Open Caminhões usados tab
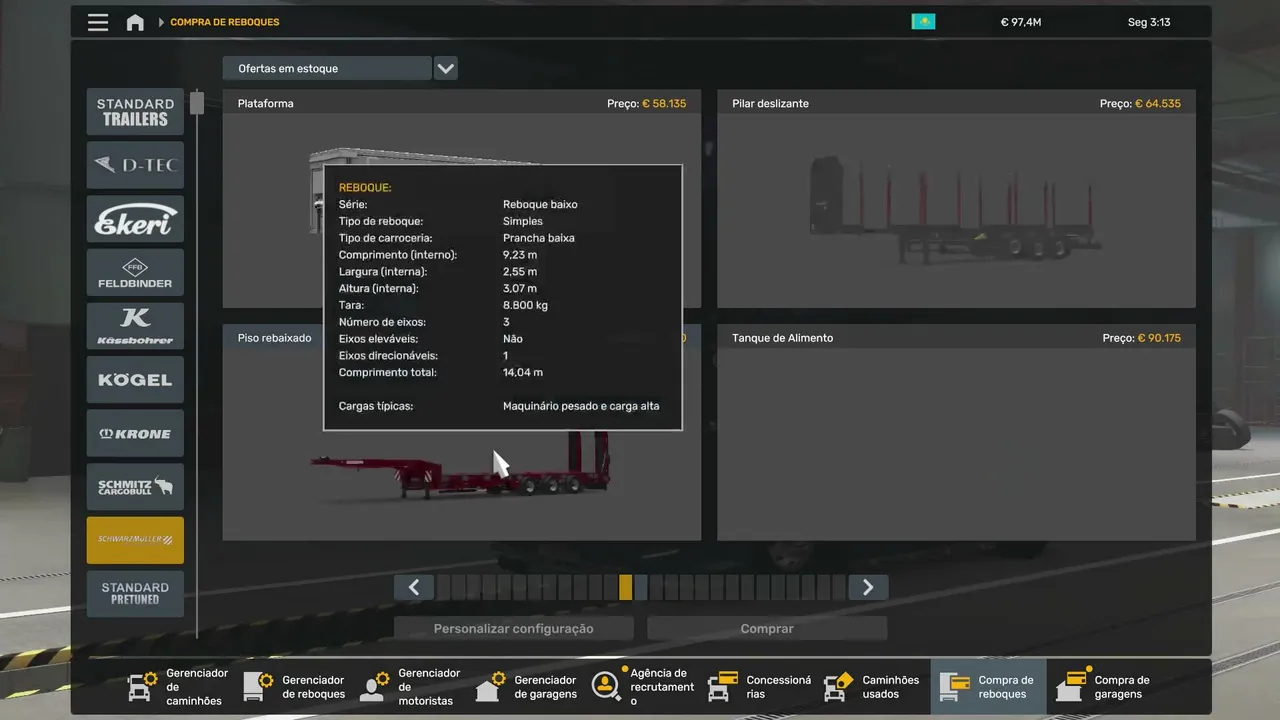The image size is (1280, 720). [875, 687]
